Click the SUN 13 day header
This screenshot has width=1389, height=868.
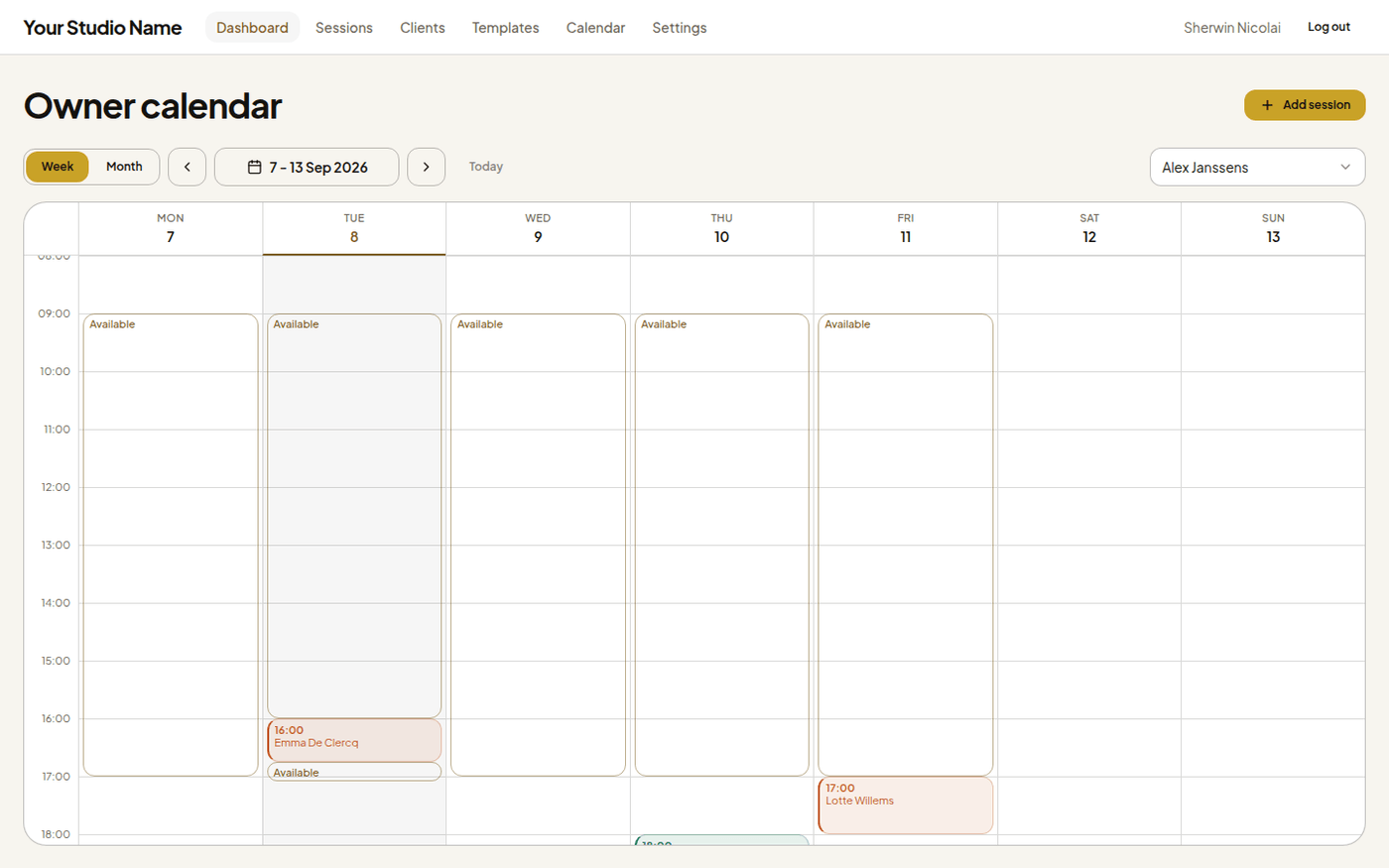[1273, 228]
